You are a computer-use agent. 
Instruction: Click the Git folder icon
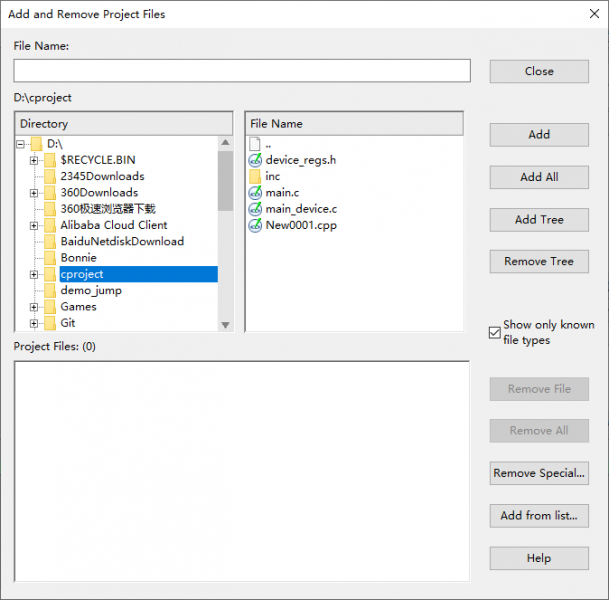pos(50,323)
